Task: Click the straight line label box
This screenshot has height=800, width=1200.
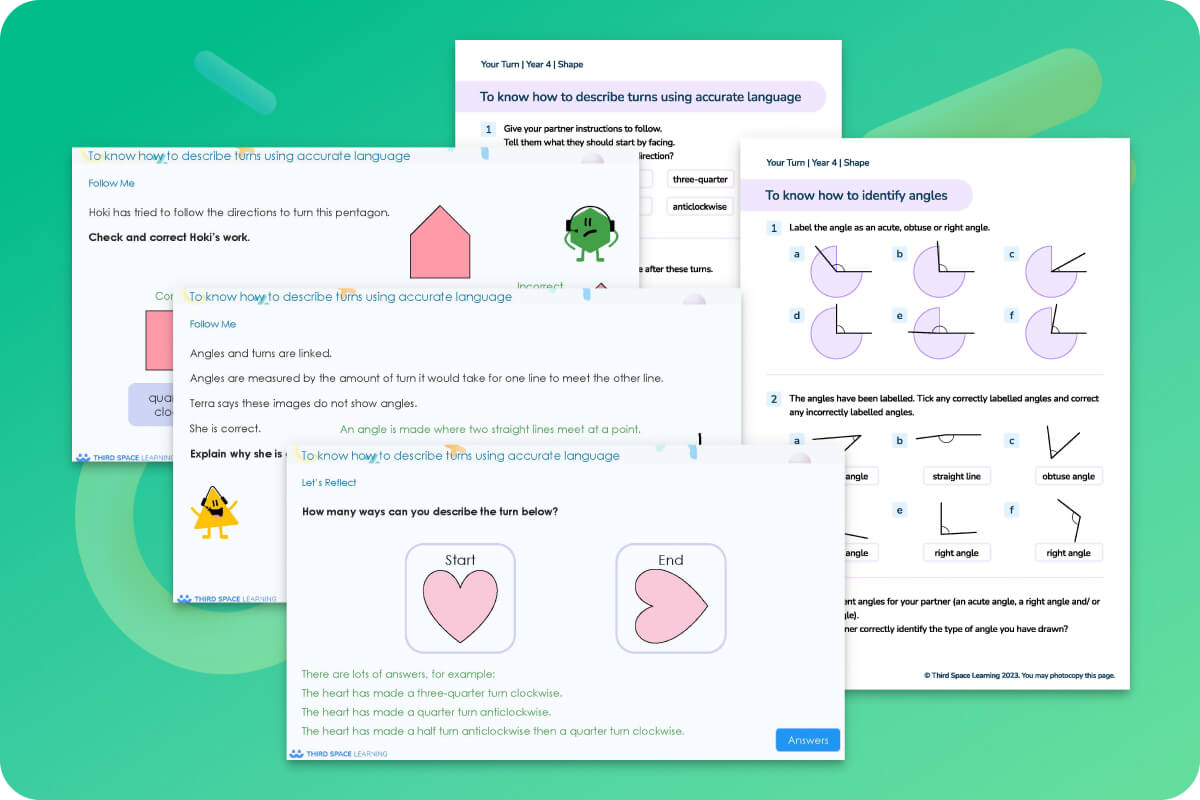Action: point(957,475)
